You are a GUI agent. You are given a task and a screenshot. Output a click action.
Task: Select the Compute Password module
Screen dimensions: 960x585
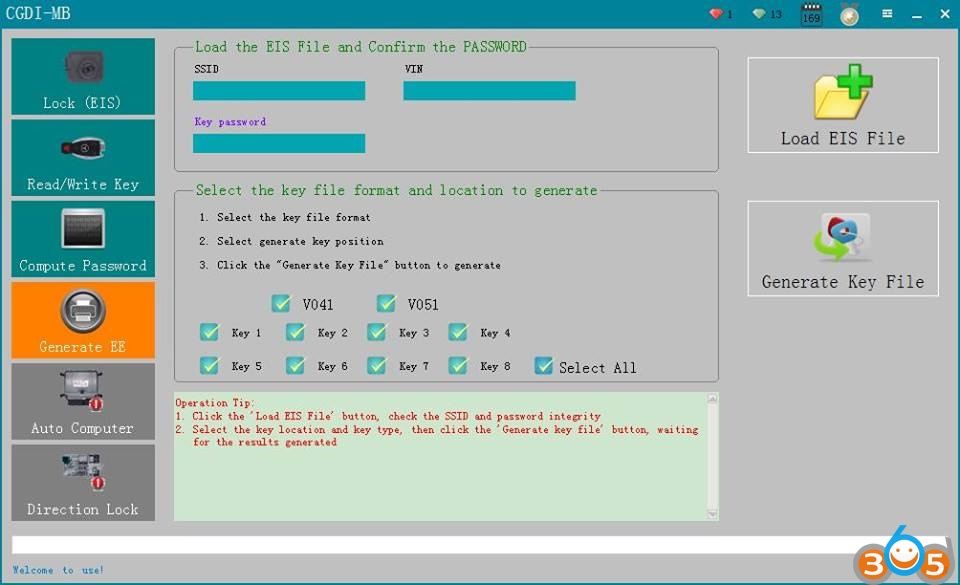click(83, 239)
